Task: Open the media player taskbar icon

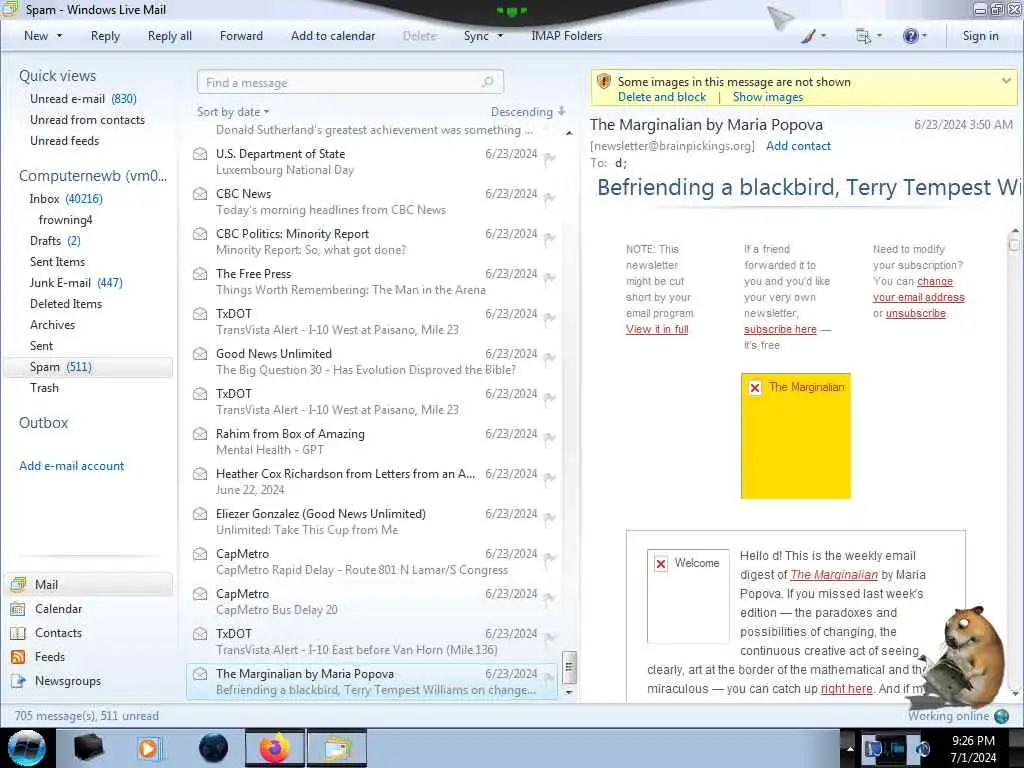Action: tap(148, 748)
